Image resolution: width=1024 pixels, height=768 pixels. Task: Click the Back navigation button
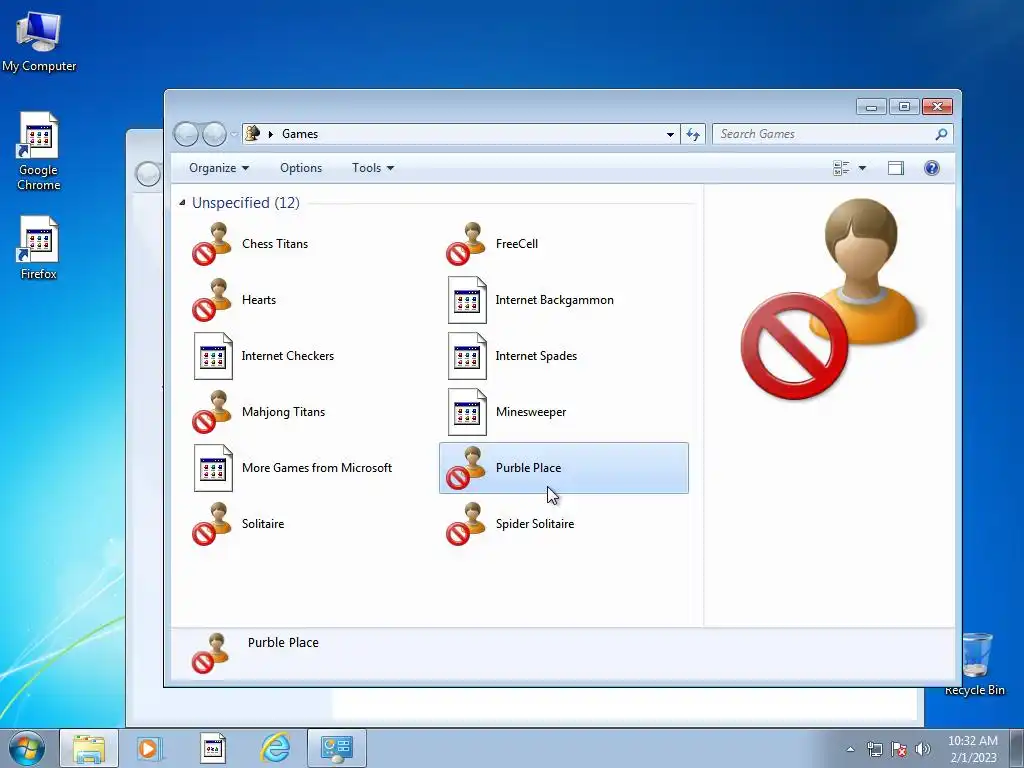pos(186,134)
